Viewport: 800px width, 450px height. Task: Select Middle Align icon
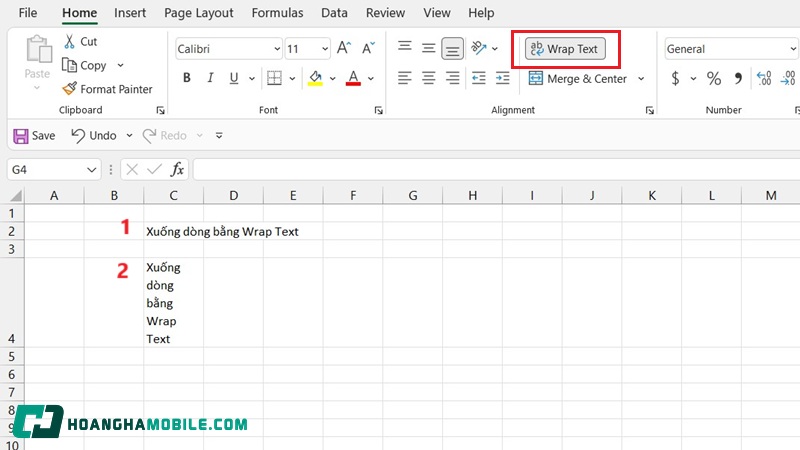coord(428,48)
